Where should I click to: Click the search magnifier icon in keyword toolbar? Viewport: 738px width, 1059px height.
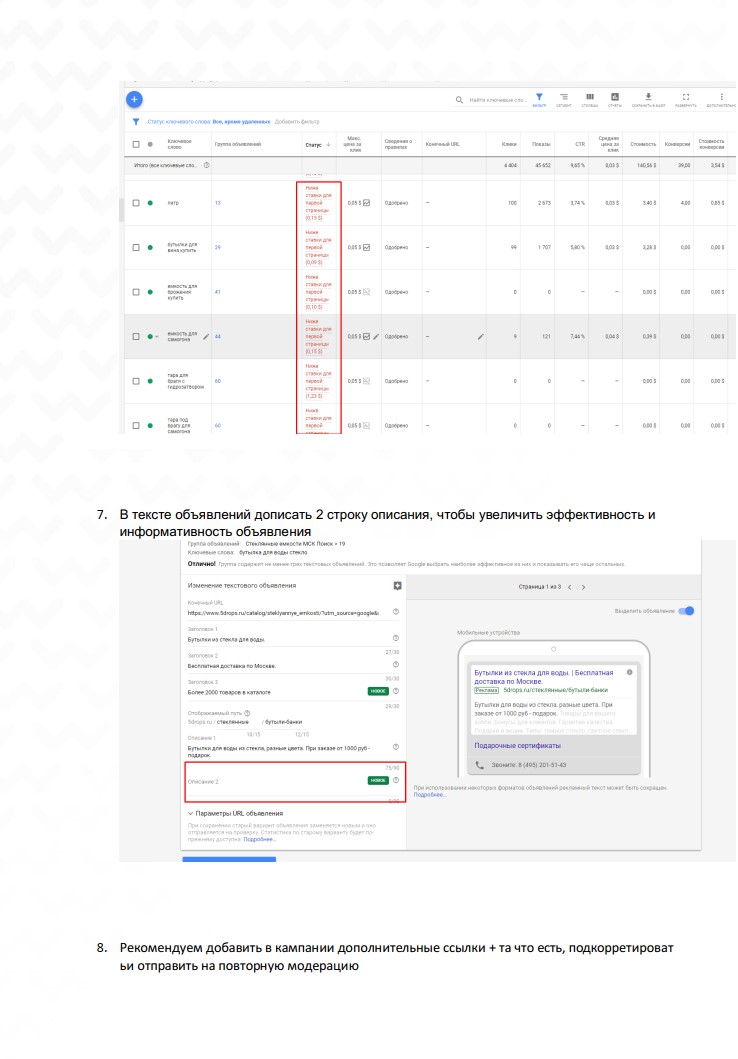point(459,100)
